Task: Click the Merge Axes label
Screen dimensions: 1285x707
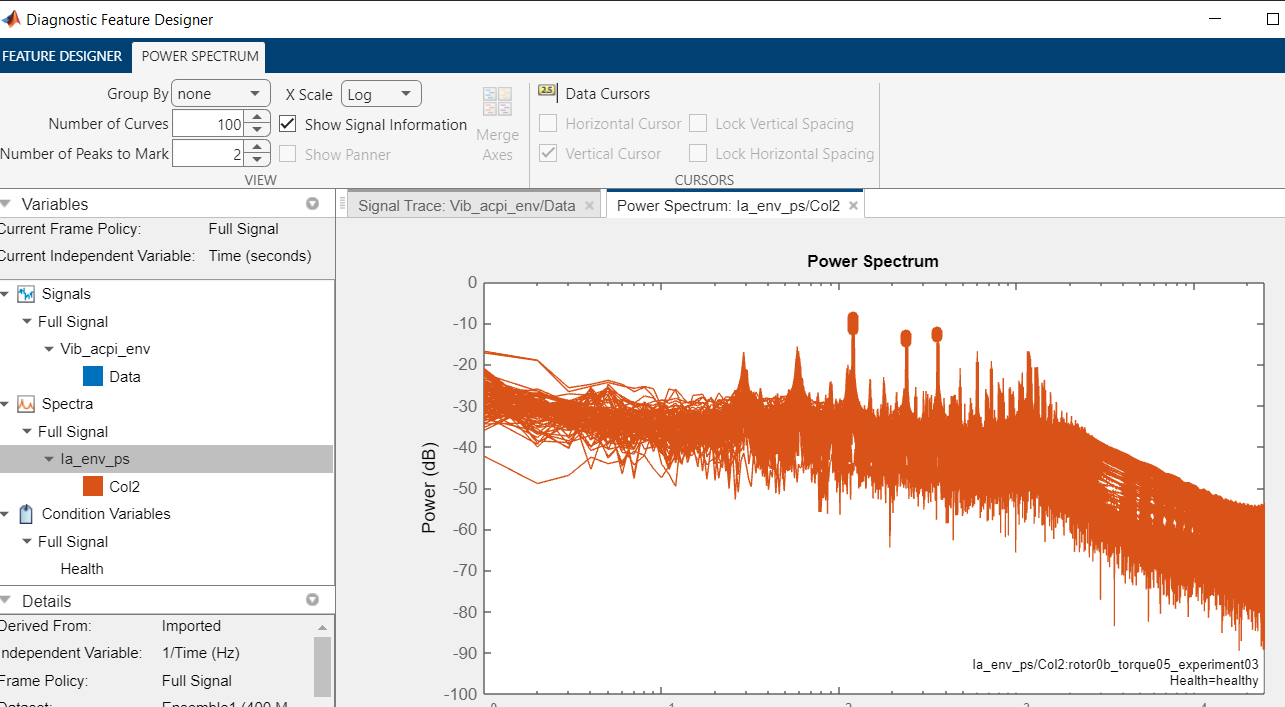Action: click(x=497, y=145)
